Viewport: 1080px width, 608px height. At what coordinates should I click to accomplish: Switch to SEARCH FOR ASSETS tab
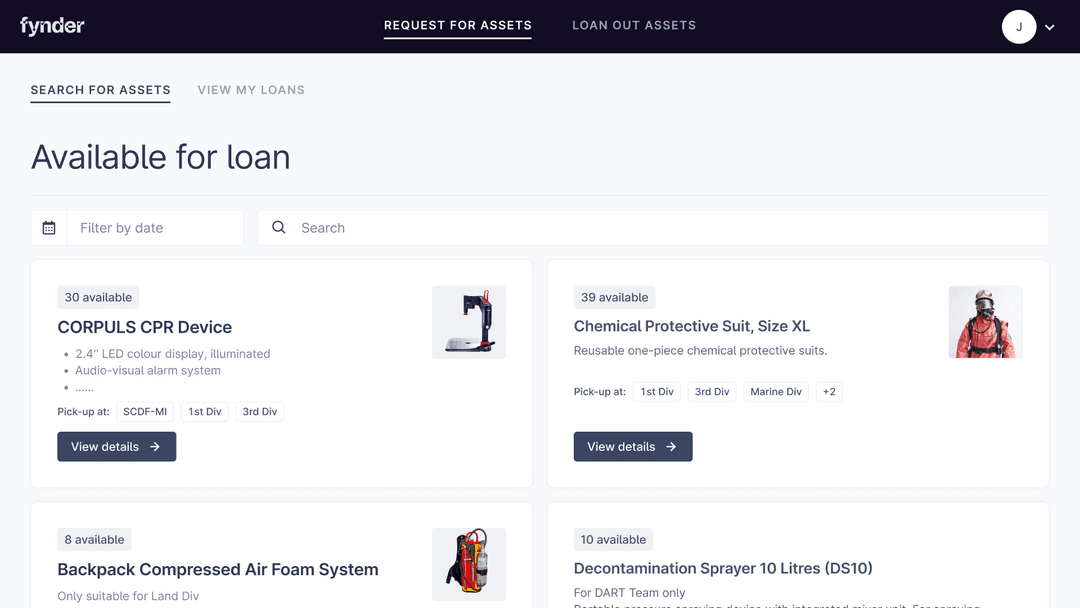tap(101, 90)
